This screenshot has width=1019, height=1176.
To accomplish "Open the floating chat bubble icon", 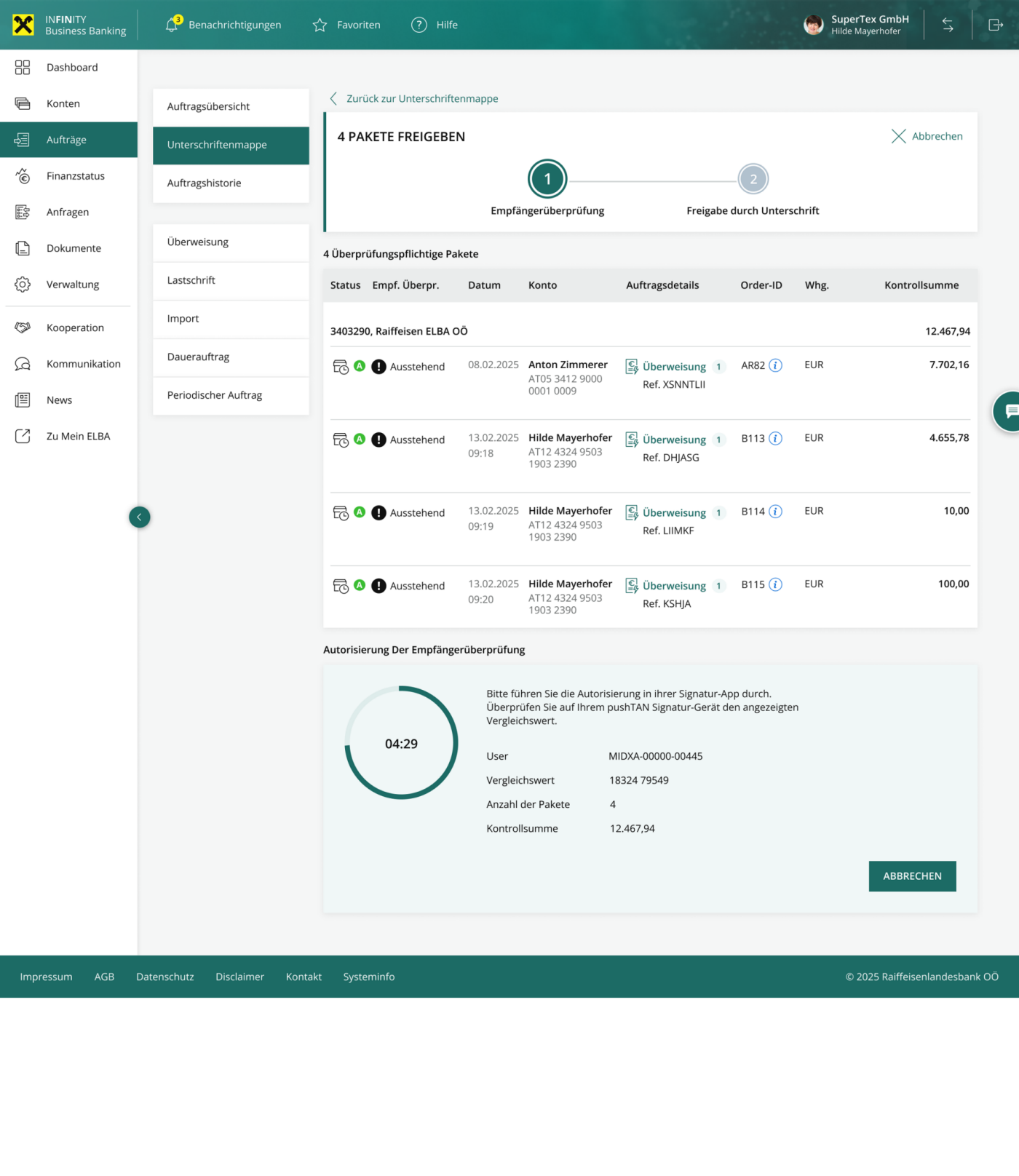I will pos(1009,411).
